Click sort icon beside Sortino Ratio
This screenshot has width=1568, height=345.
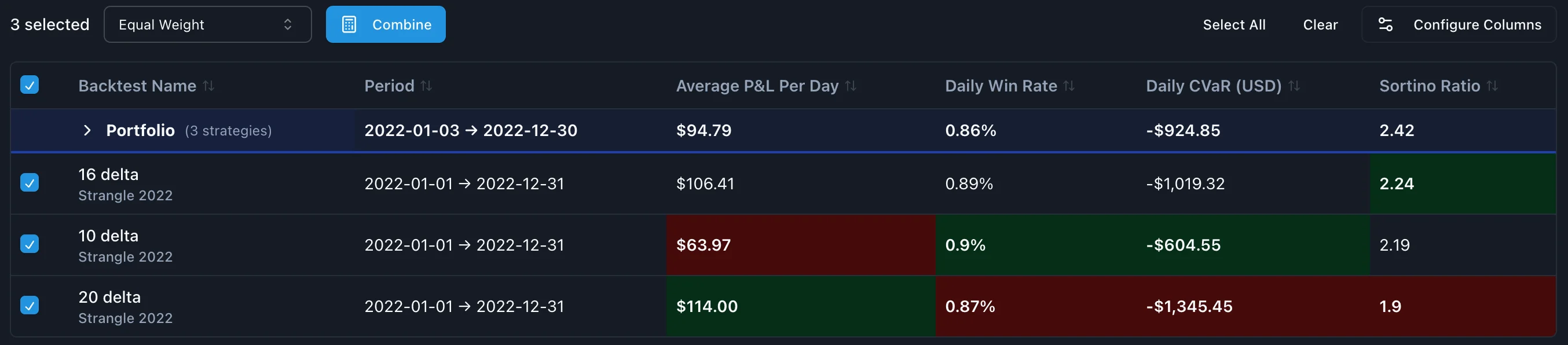(1492, 86)
